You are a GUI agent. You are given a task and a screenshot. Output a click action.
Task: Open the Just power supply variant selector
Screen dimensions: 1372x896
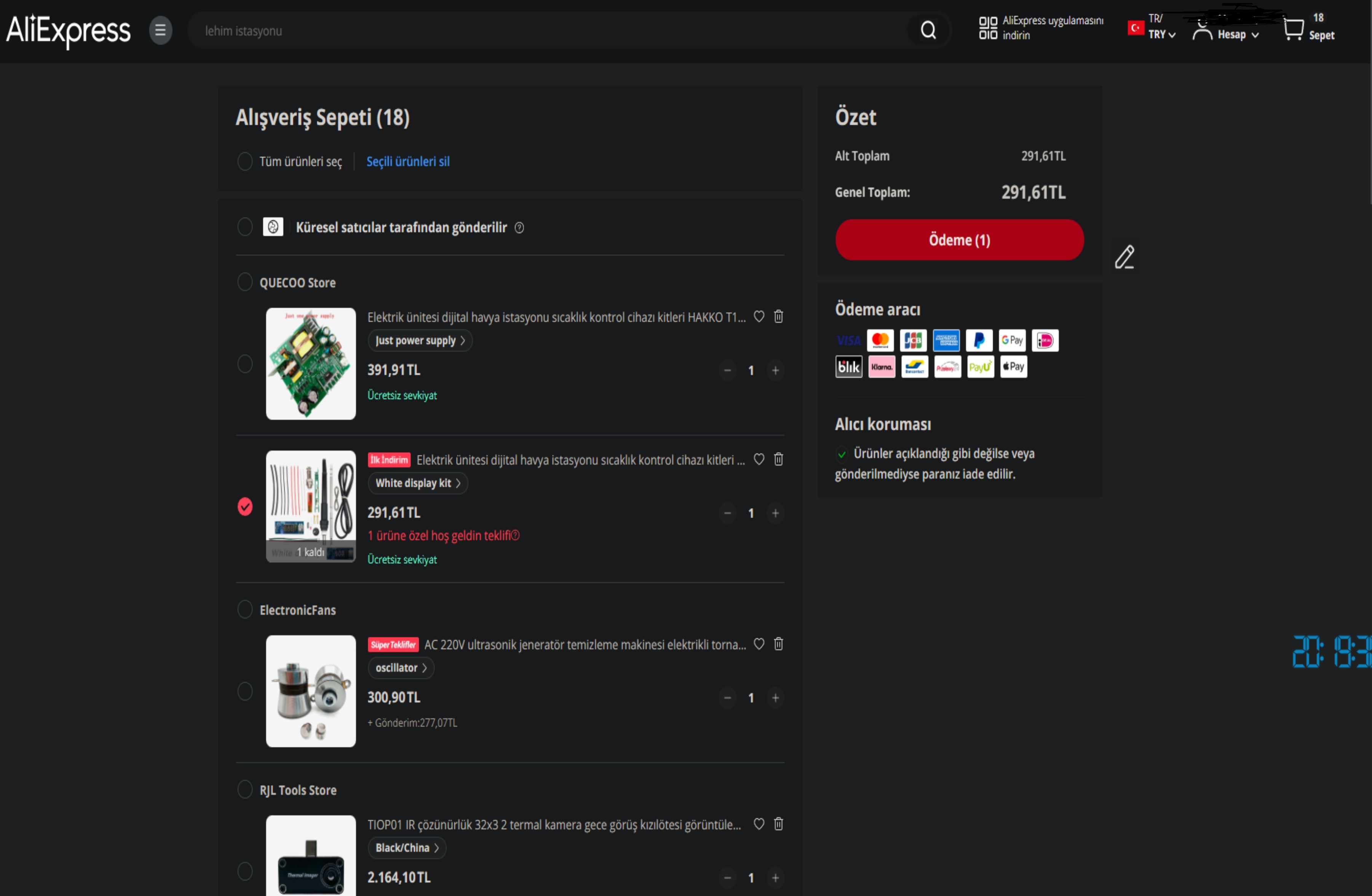pos(420,341)
